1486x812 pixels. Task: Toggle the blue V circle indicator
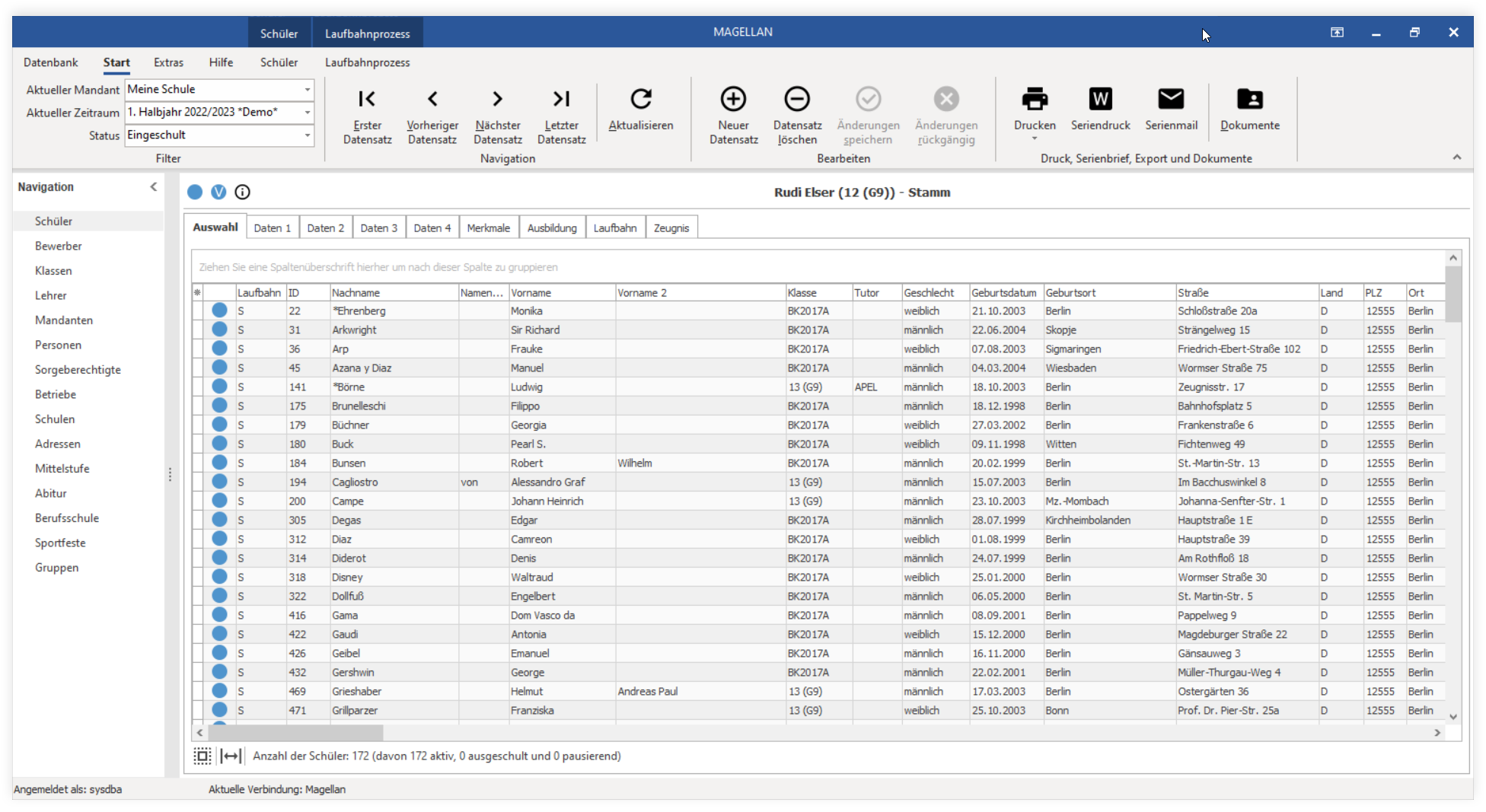click(x=218, y=193)
